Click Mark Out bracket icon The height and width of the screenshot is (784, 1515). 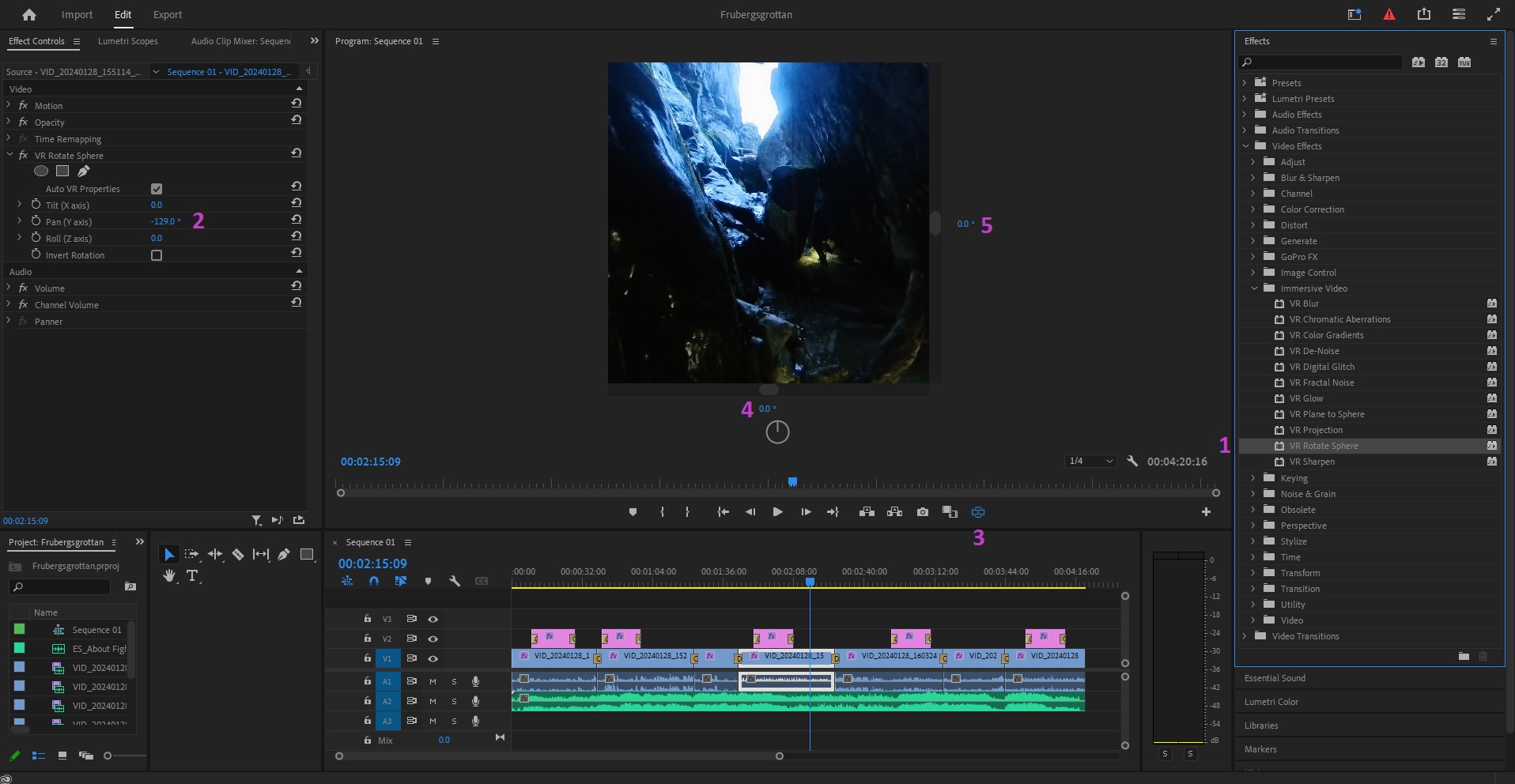[687, 512]
